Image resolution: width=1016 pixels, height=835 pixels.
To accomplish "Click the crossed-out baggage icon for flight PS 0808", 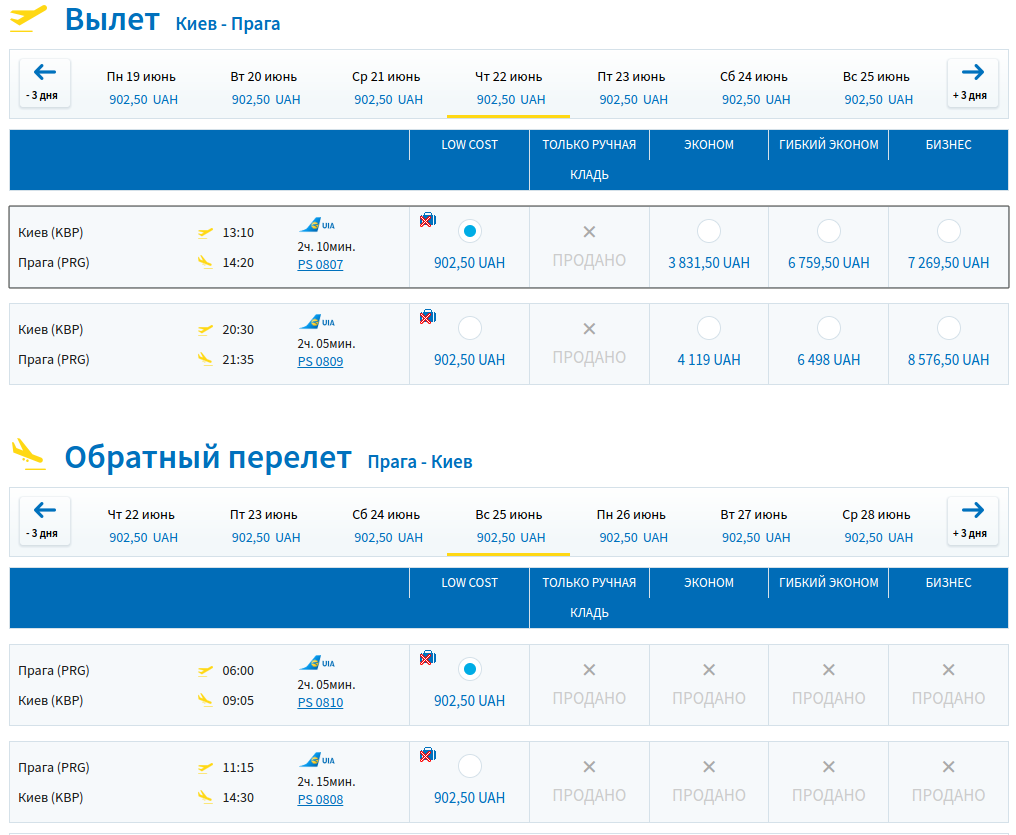I will coord(427,755).
